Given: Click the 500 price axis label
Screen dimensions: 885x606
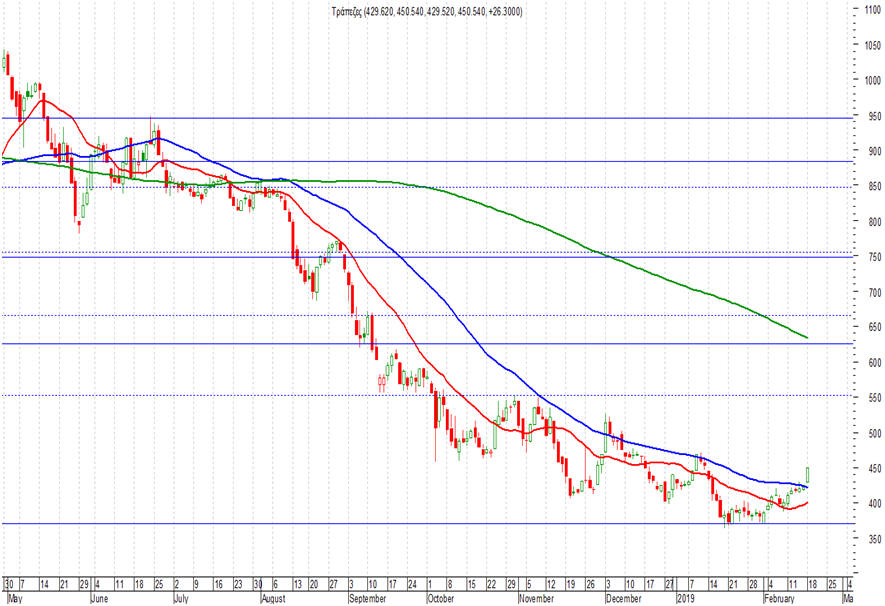Looking at the screenshot, I should 875,433.
